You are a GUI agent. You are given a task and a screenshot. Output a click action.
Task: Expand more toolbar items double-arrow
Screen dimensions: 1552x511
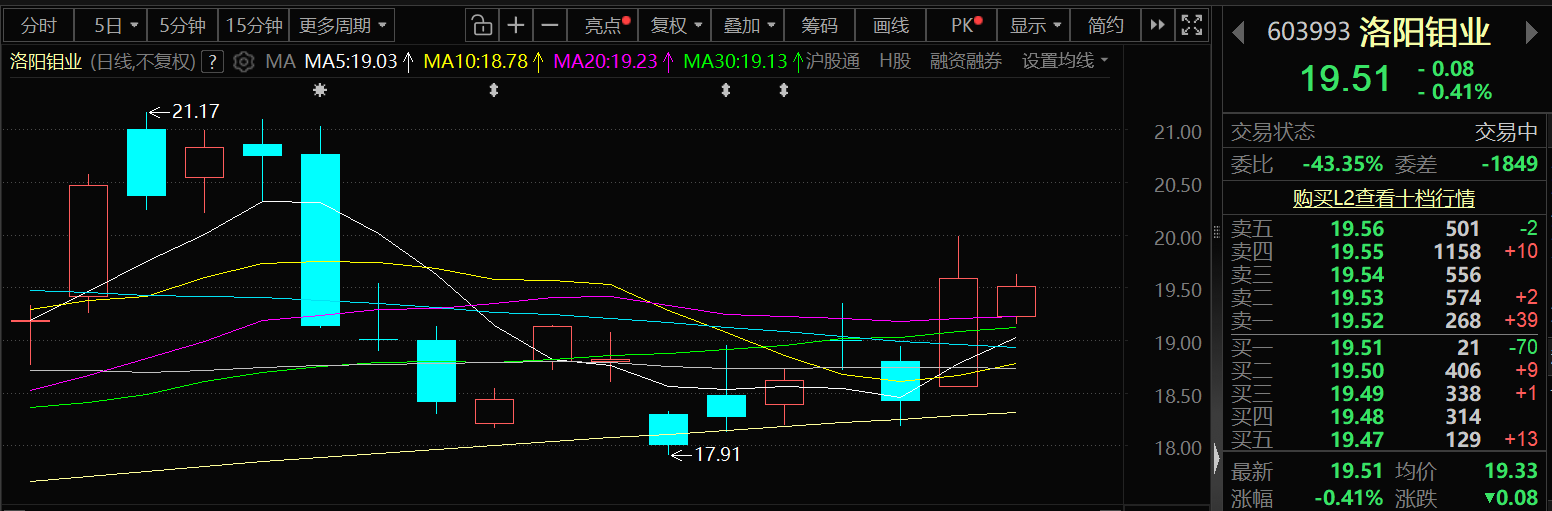click(1157, 25)
